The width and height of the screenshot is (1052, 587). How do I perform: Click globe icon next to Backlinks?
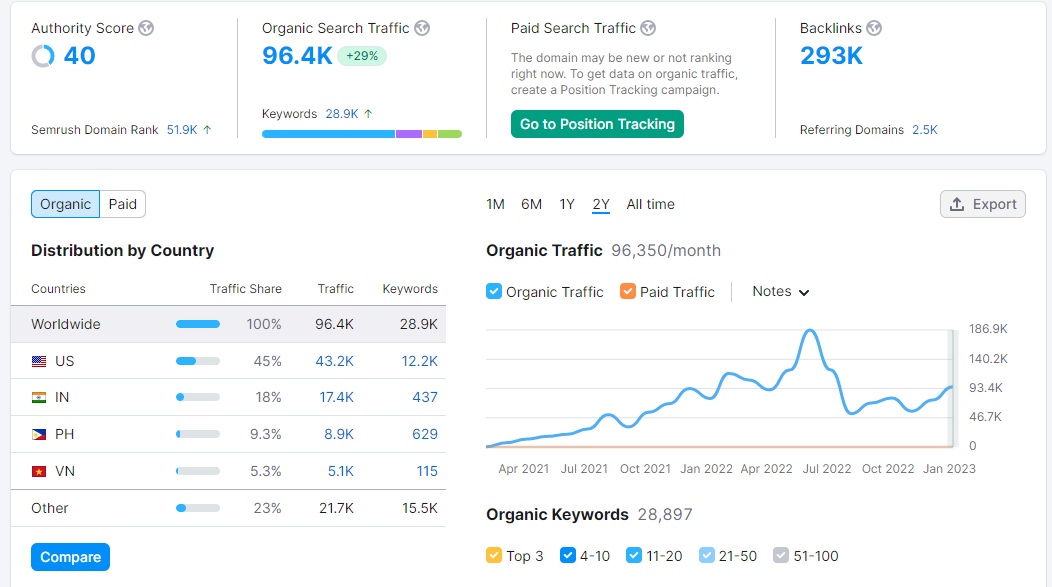coord(874,28)
